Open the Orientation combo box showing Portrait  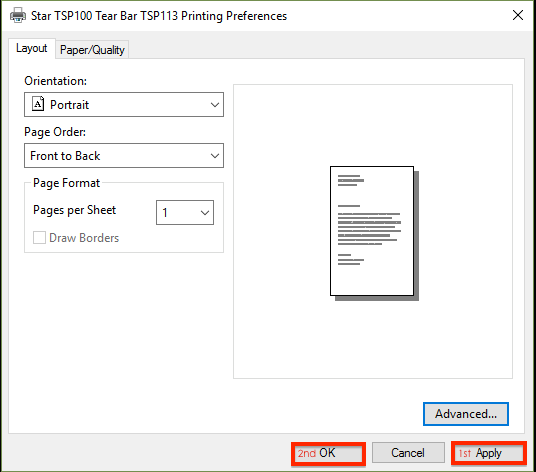pos(124,104)
